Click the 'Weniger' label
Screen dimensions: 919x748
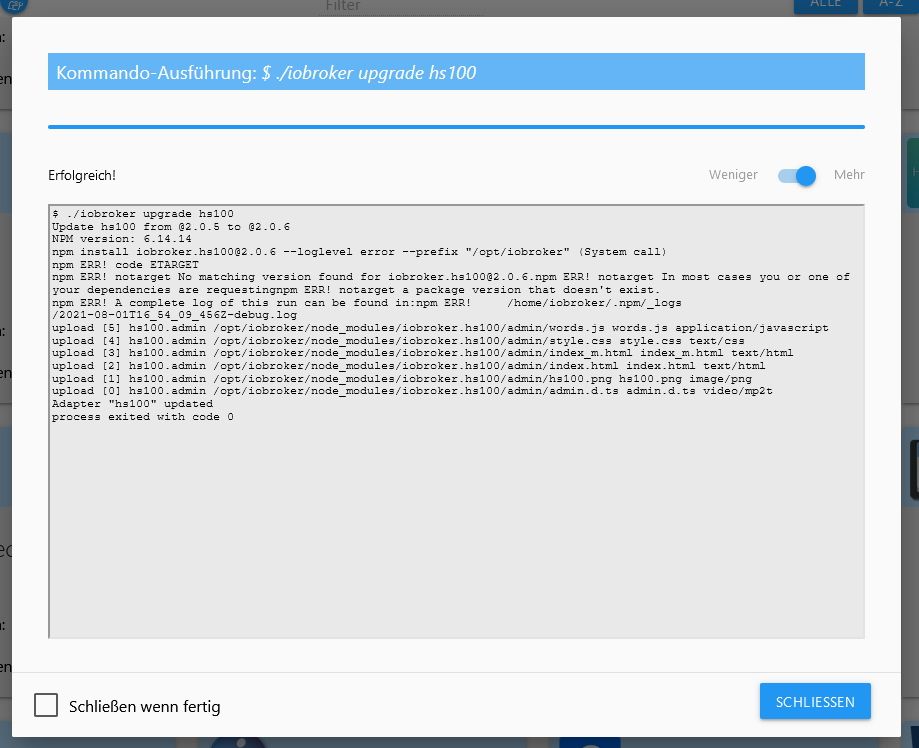point(733,175)
